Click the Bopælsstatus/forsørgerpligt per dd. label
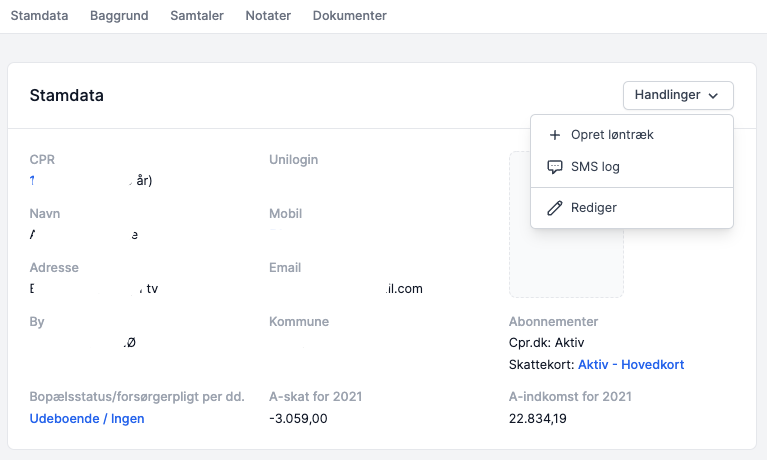 137,397
